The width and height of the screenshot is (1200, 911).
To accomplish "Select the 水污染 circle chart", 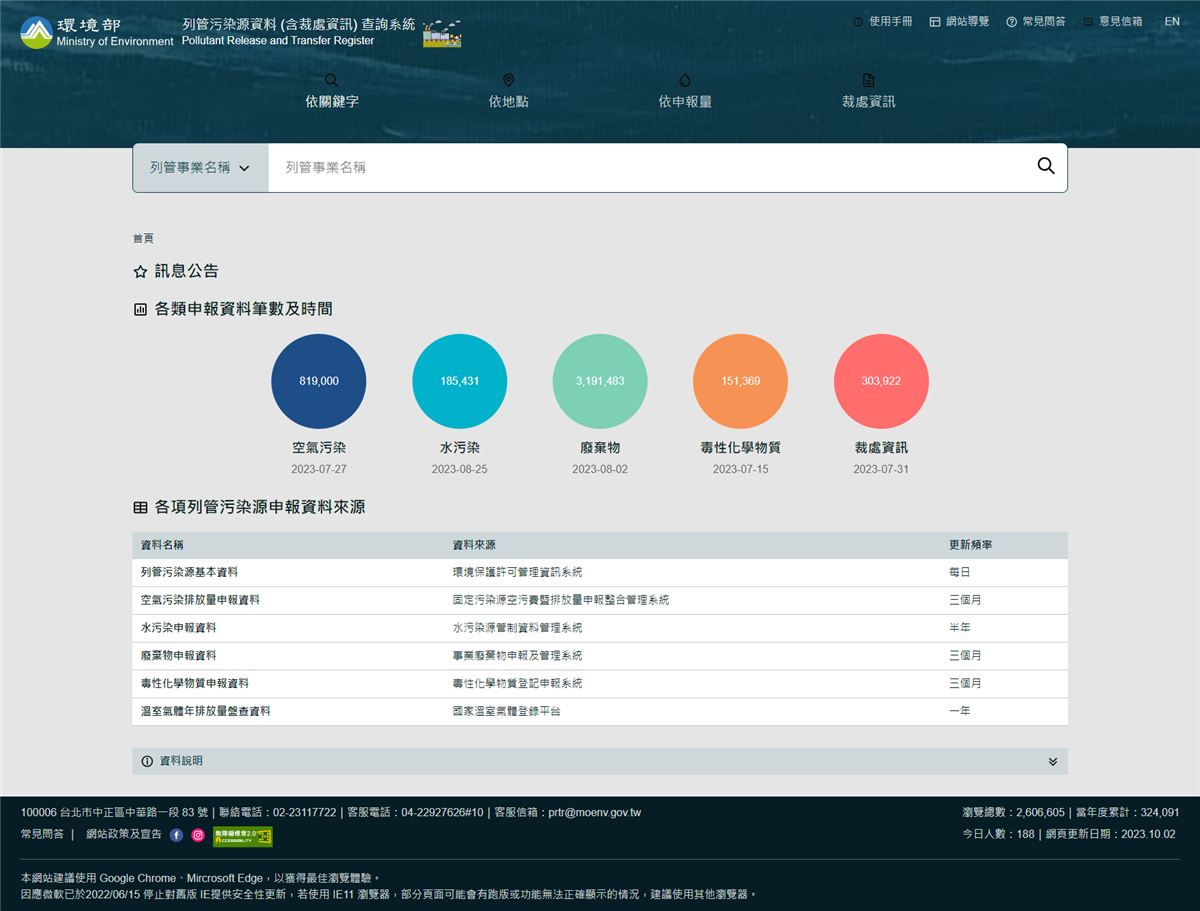I will coord(459,381).
